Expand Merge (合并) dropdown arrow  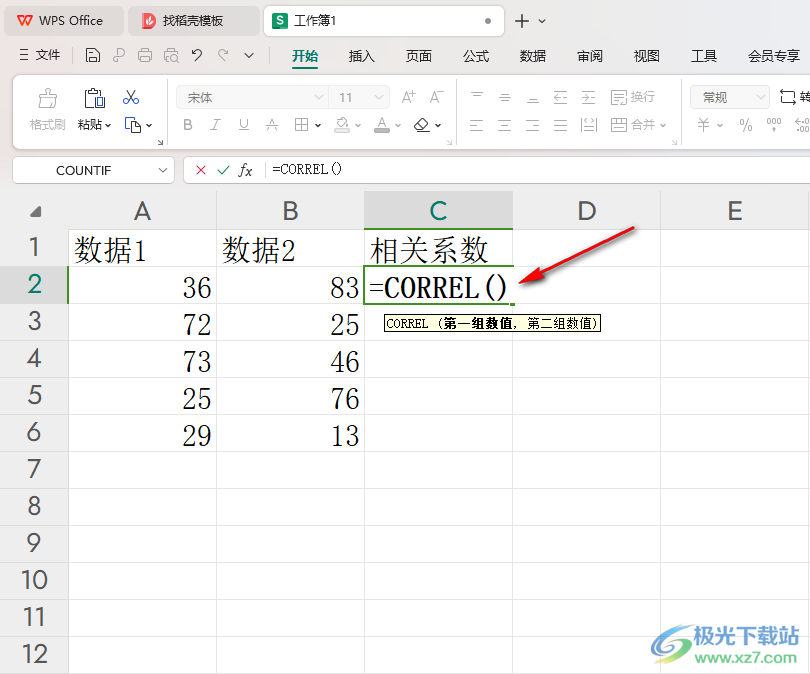tap(663, 125)
